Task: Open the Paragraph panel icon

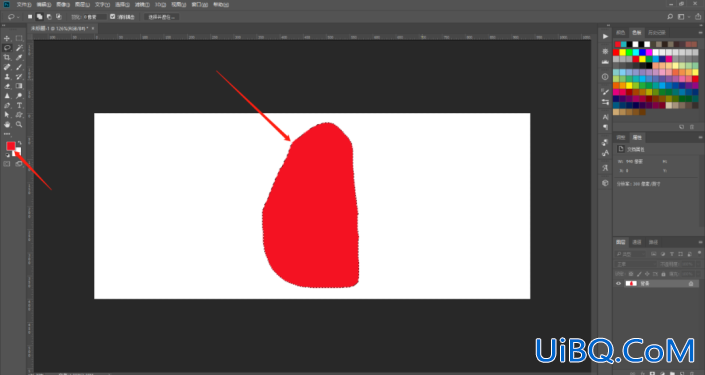Action: point(605,127)
